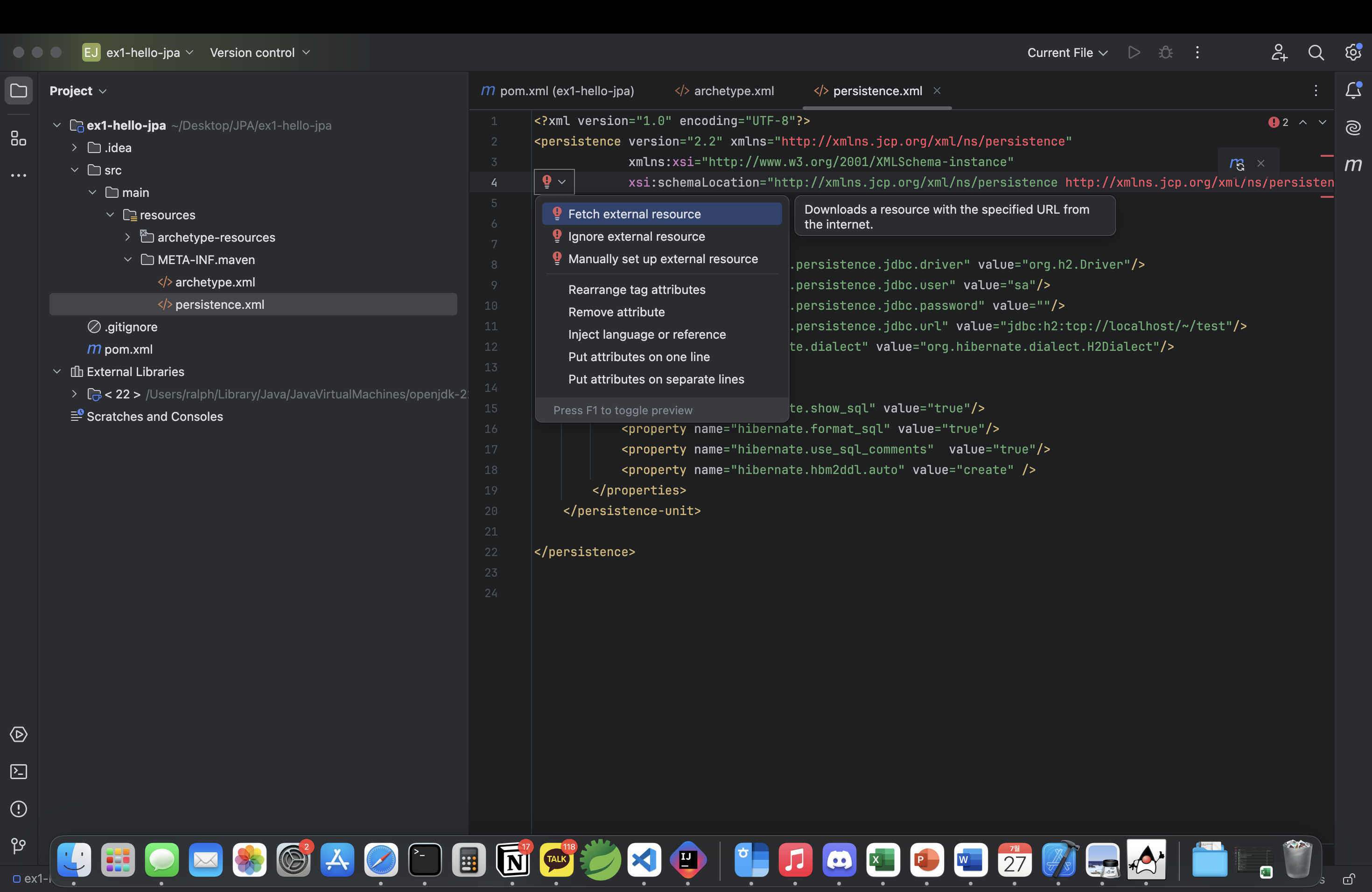The width and height of the screenshot is (1372, 892).
Task: Choose Remove attribute
Action: point(662,312)
